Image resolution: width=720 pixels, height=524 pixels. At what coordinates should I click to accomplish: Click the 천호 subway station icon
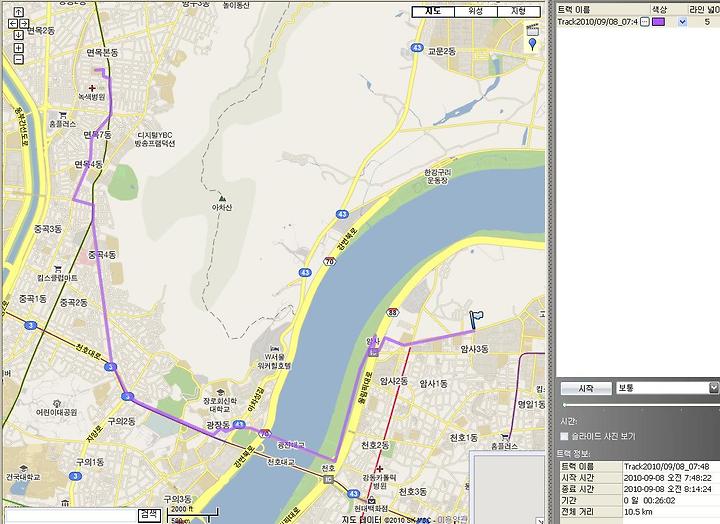328,479
